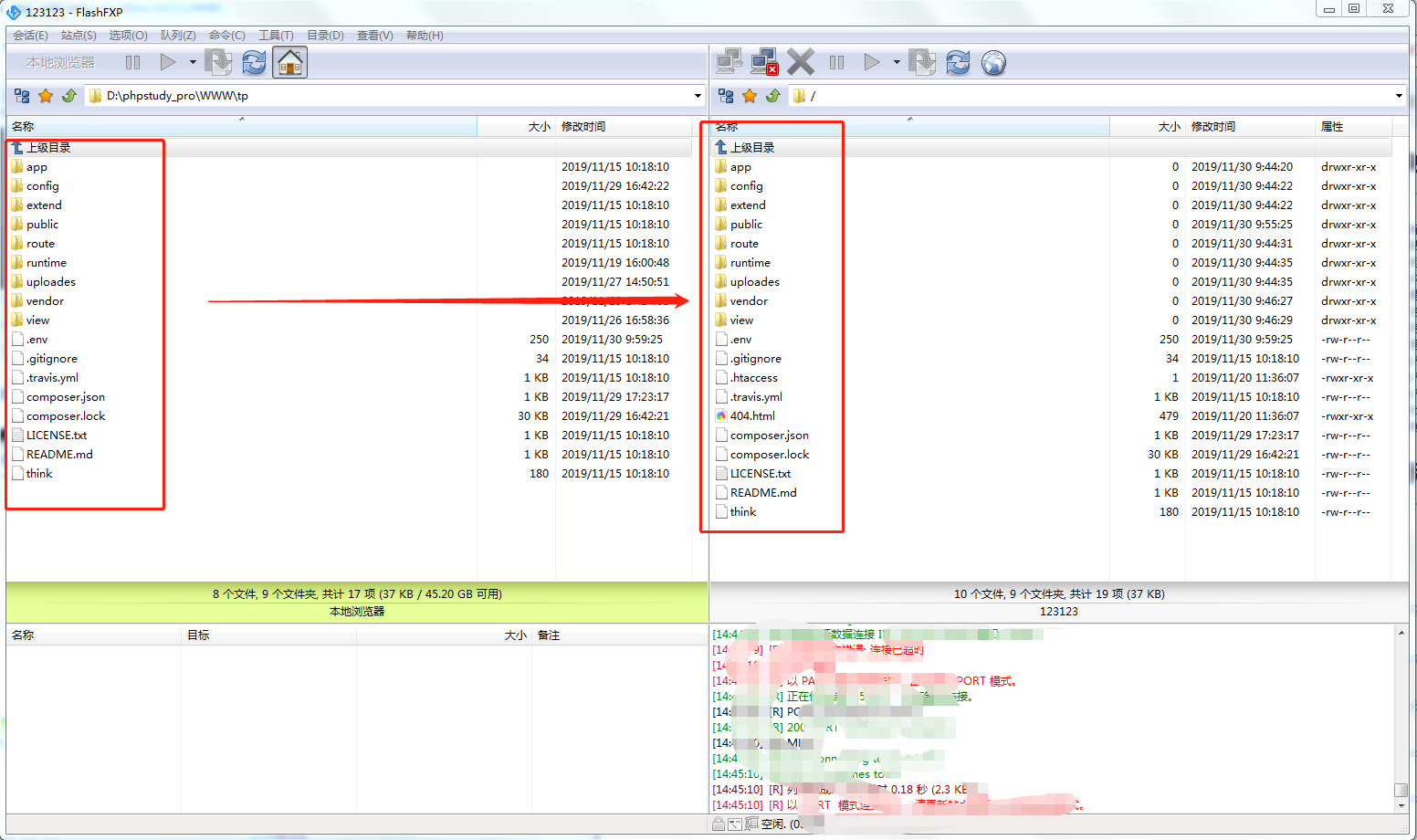
Task: Open the 查看(V) menu
Action: pos(374,36)
